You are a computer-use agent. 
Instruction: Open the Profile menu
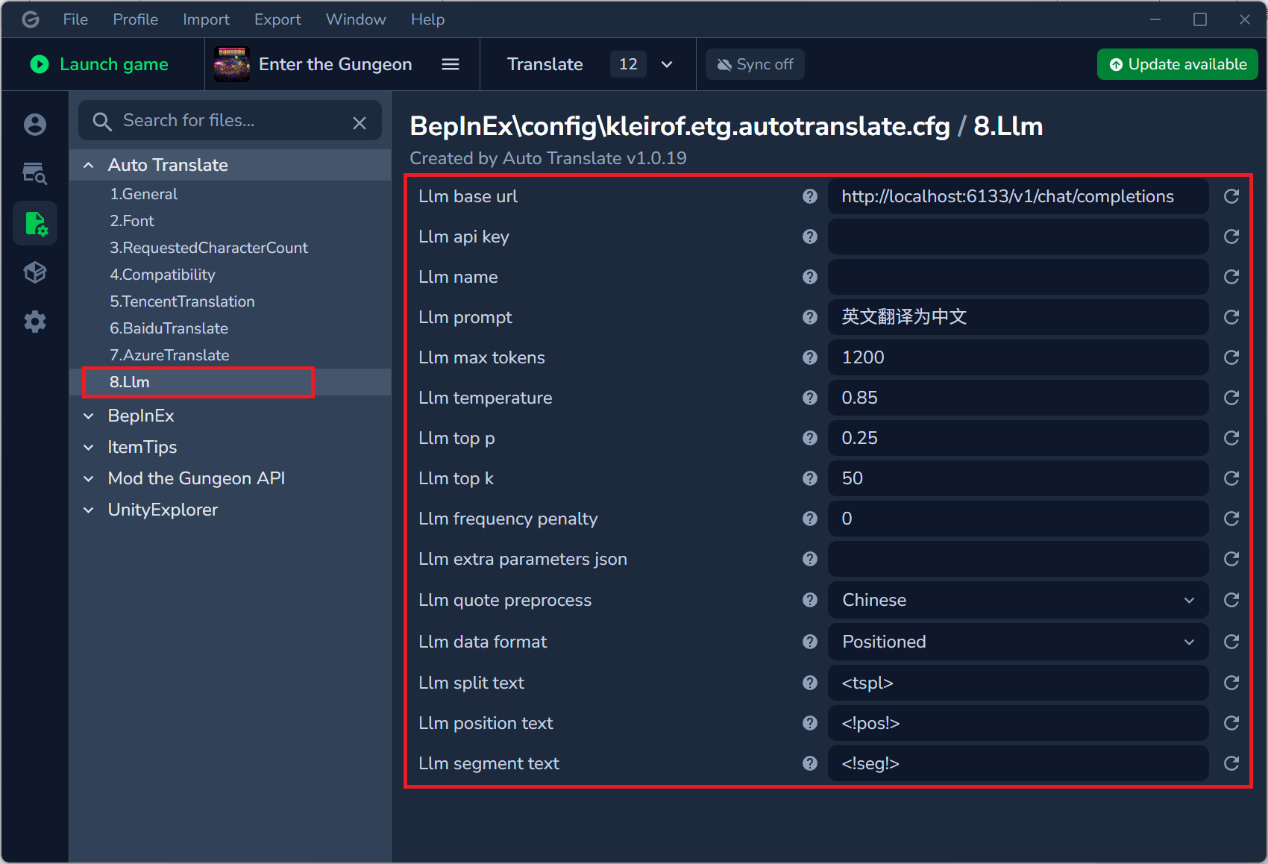[x=135, y=19]
